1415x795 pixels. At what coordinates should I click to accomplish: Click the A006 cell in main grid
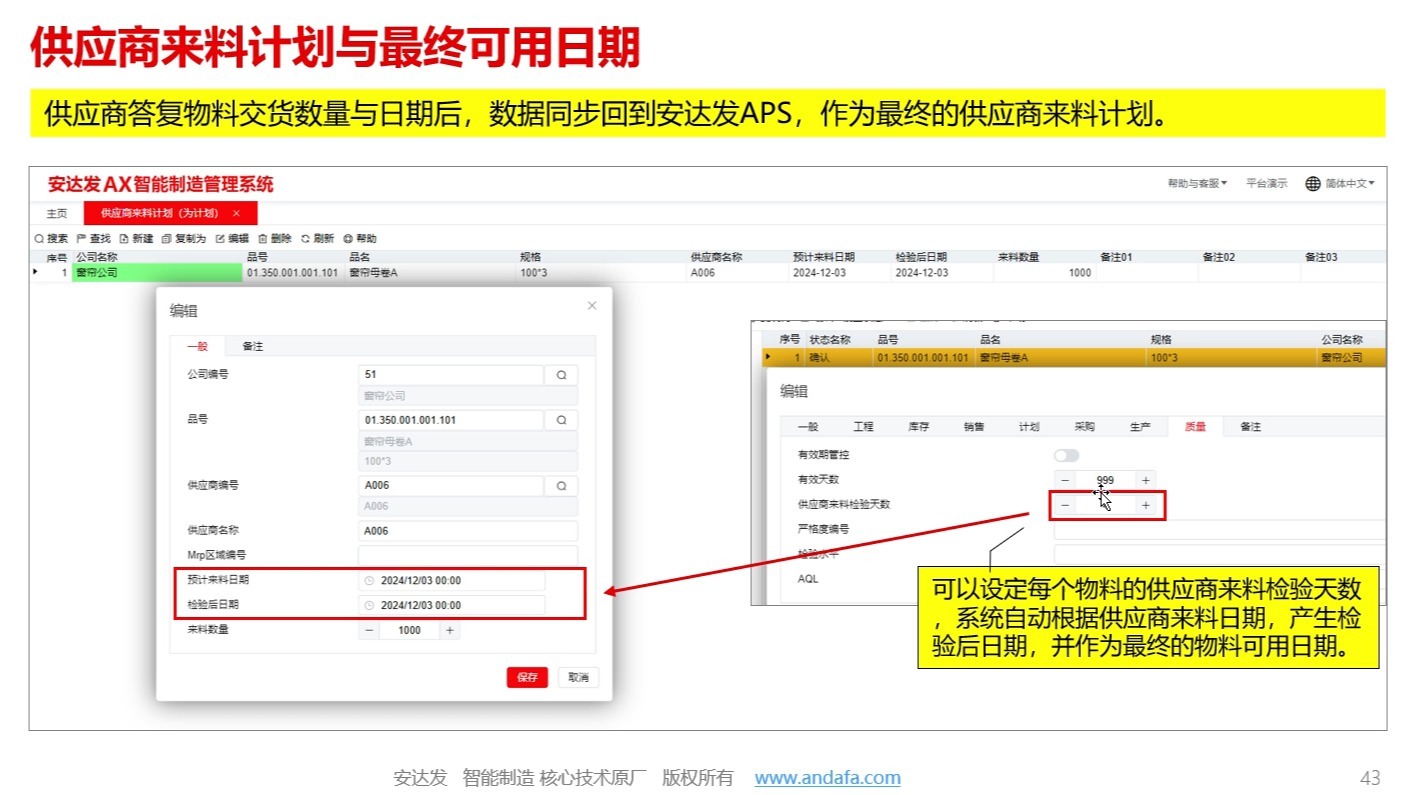pyautogui.click(x=737, y=273)
